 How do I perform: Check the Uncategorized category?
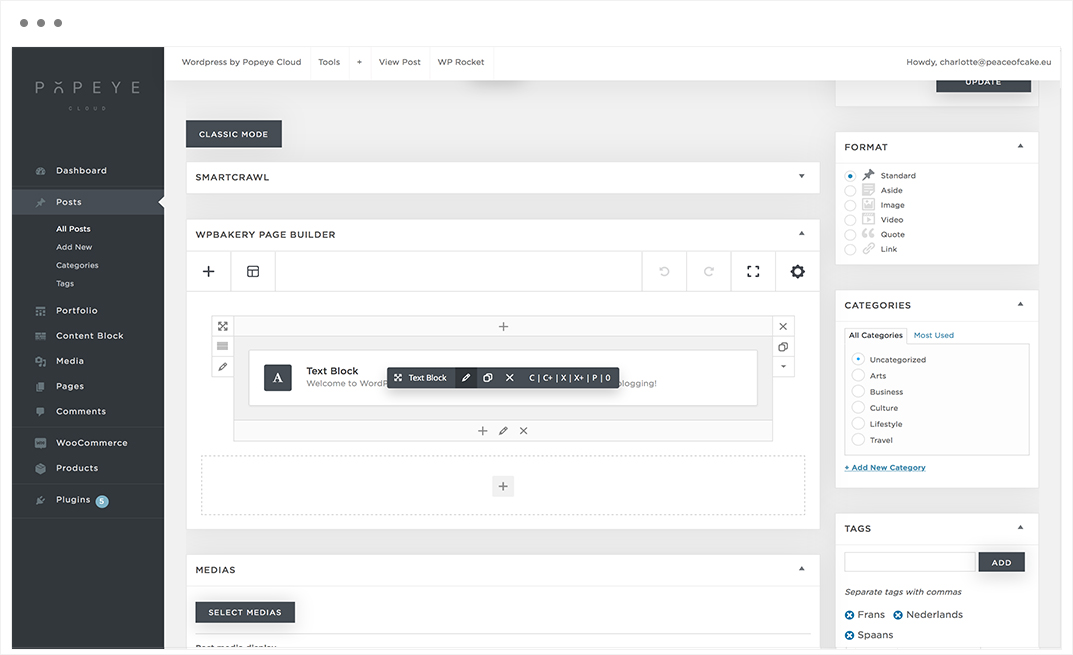click(858, 359)
